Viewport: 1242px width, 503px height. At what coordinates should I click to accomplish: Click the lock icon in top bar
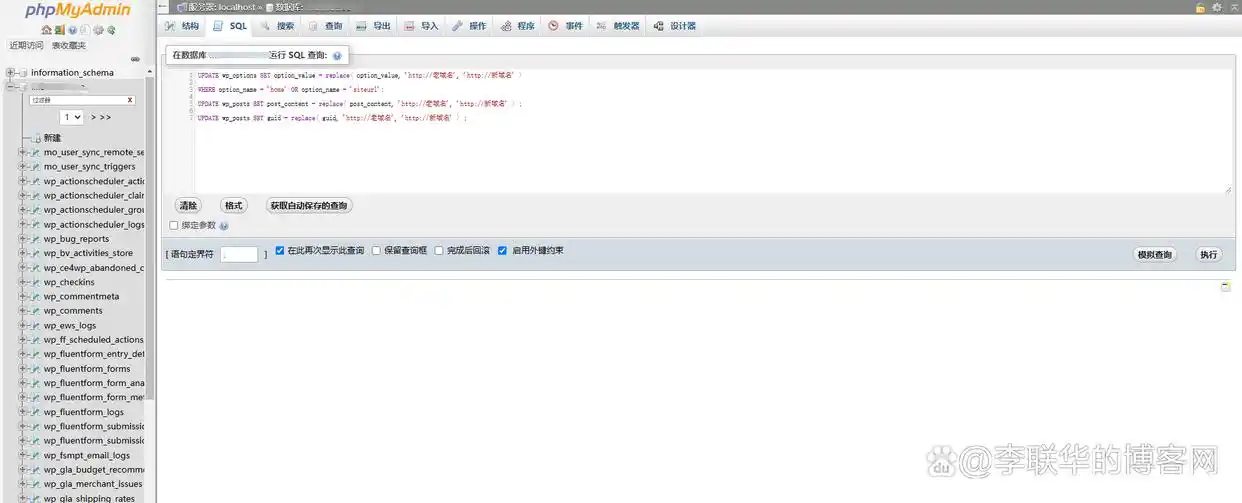pos(1200,7)
